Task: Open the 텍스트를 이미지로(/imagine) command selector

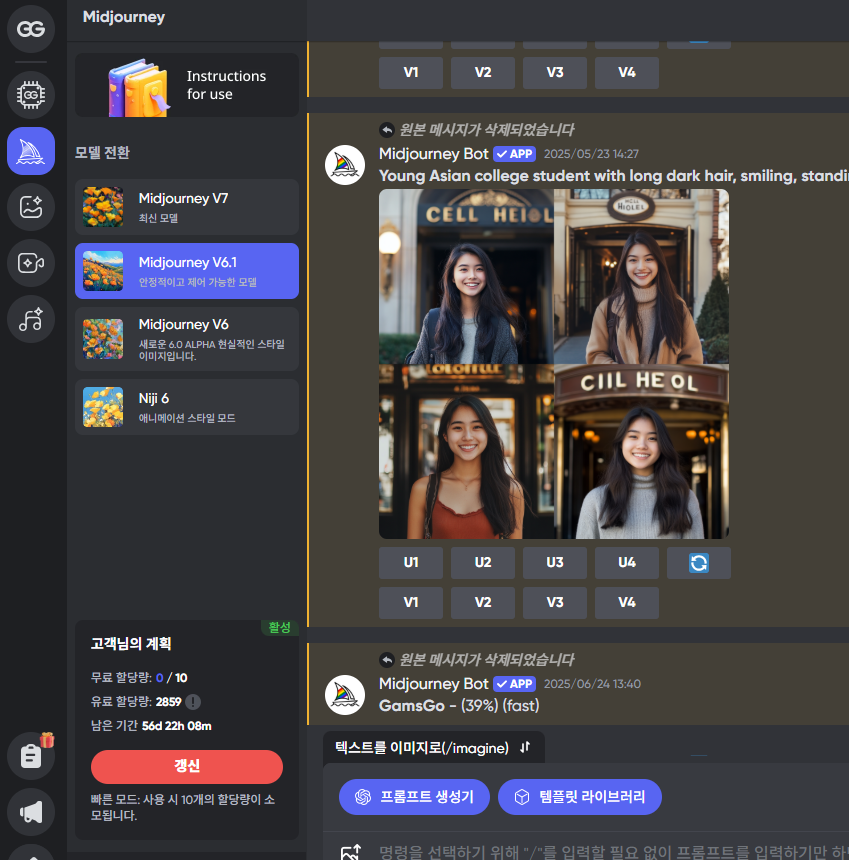Action: click(x=434, y=748)
